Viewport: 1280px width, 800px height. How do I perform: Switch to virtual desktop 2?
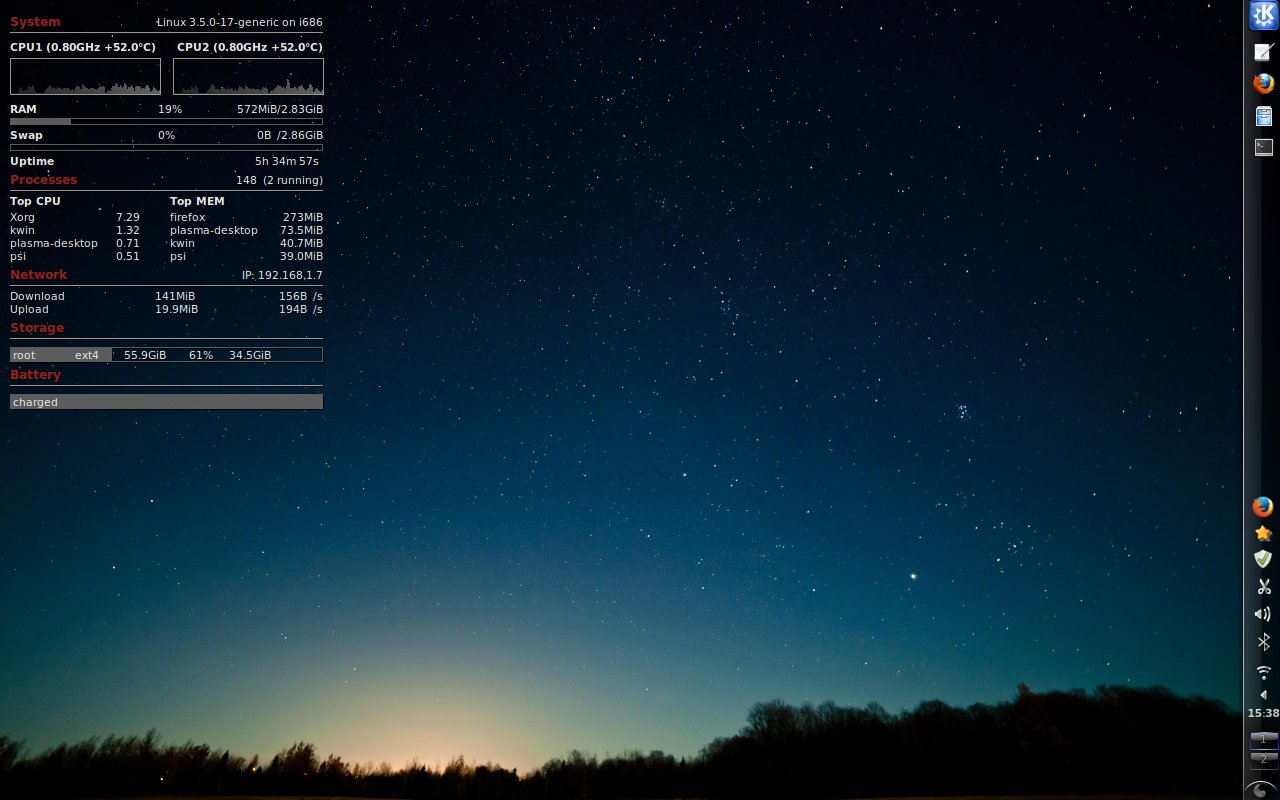(1263, 759)
